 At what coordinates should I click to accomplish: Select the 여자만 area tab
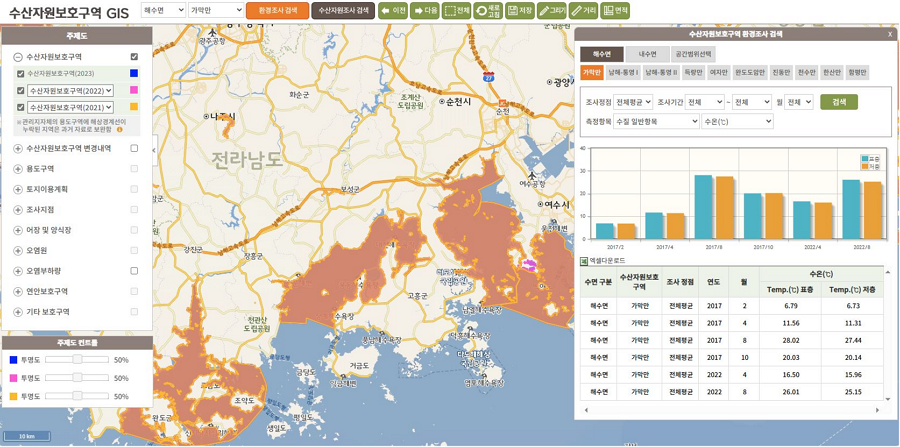(x=719, y=73)
